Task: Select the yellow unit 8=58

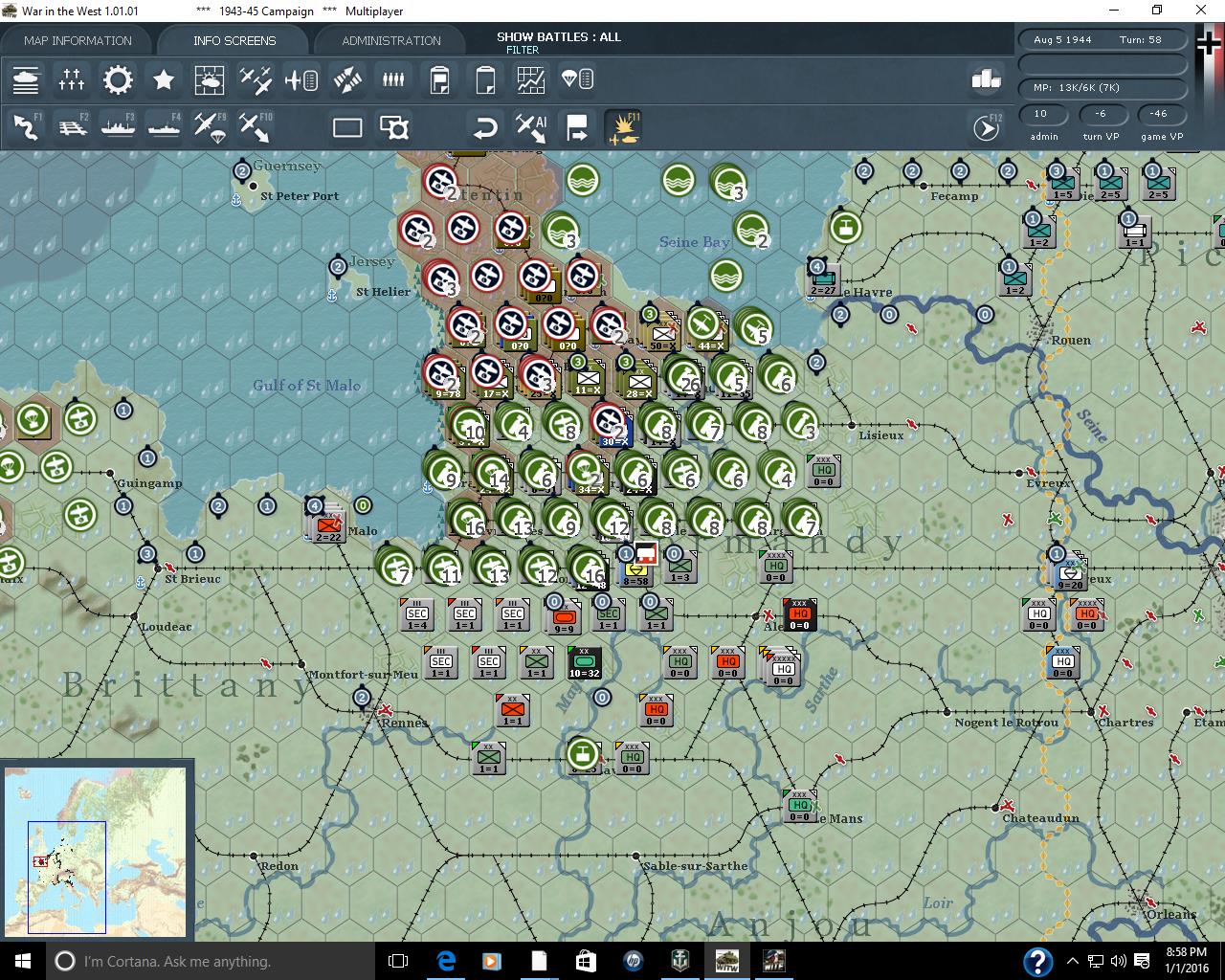Action: 635,569
